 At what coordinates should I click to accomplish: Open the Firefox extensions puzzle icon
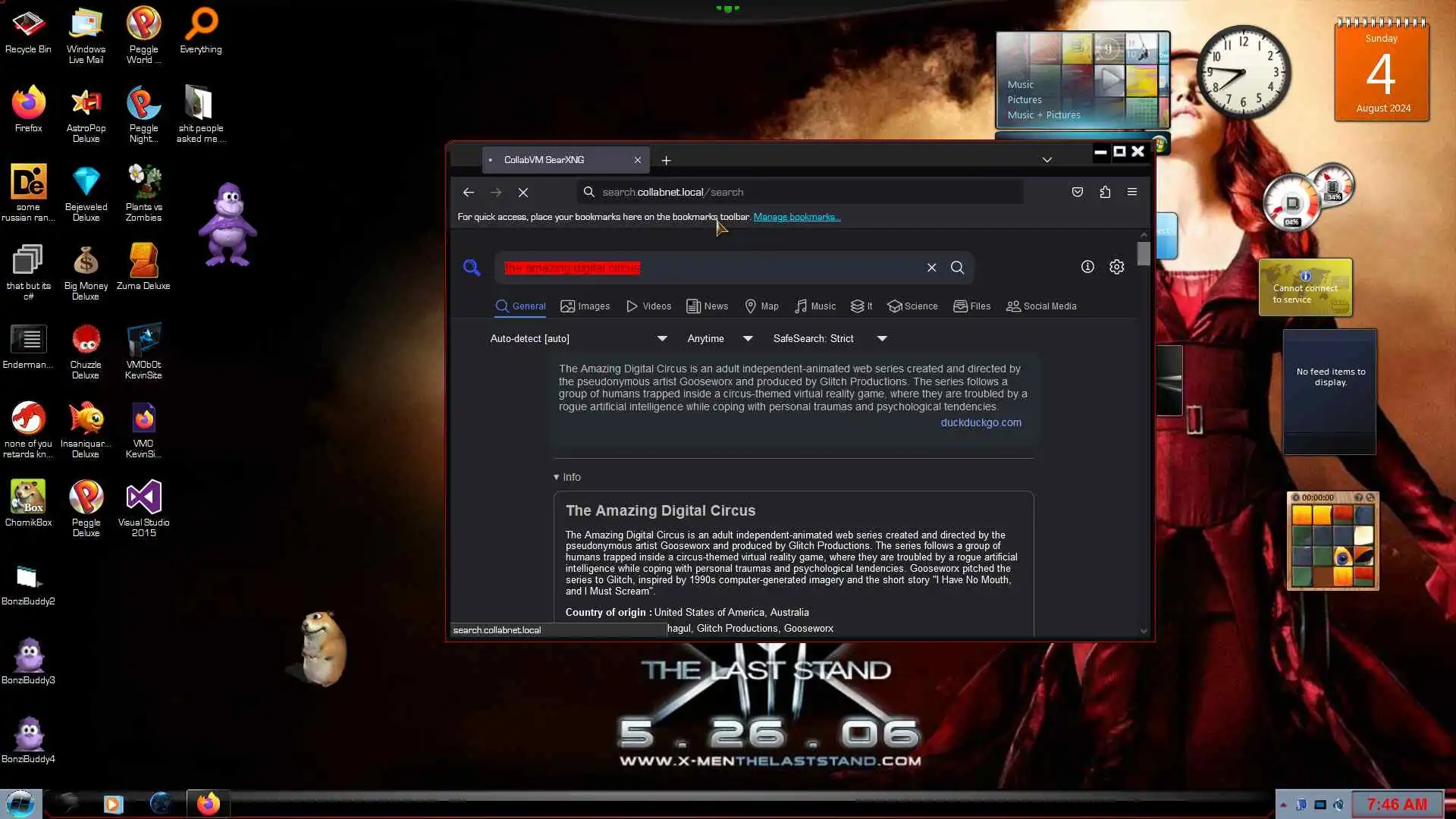pos(1105,192)
